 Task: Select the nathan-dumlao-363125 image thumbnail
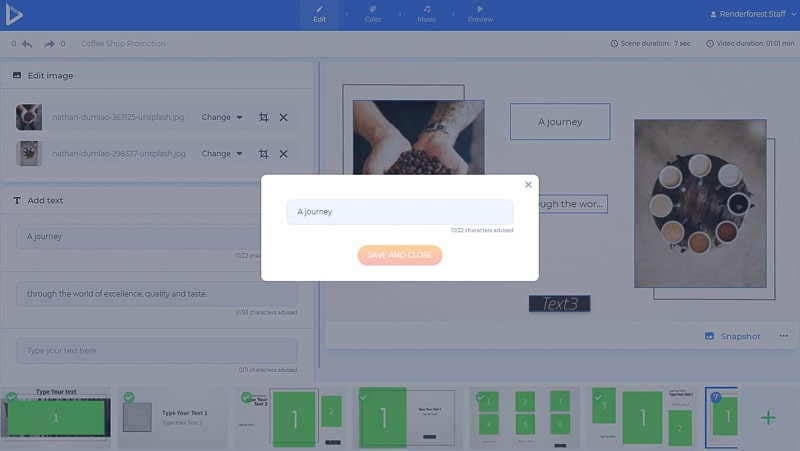click(x=29, y=117)
